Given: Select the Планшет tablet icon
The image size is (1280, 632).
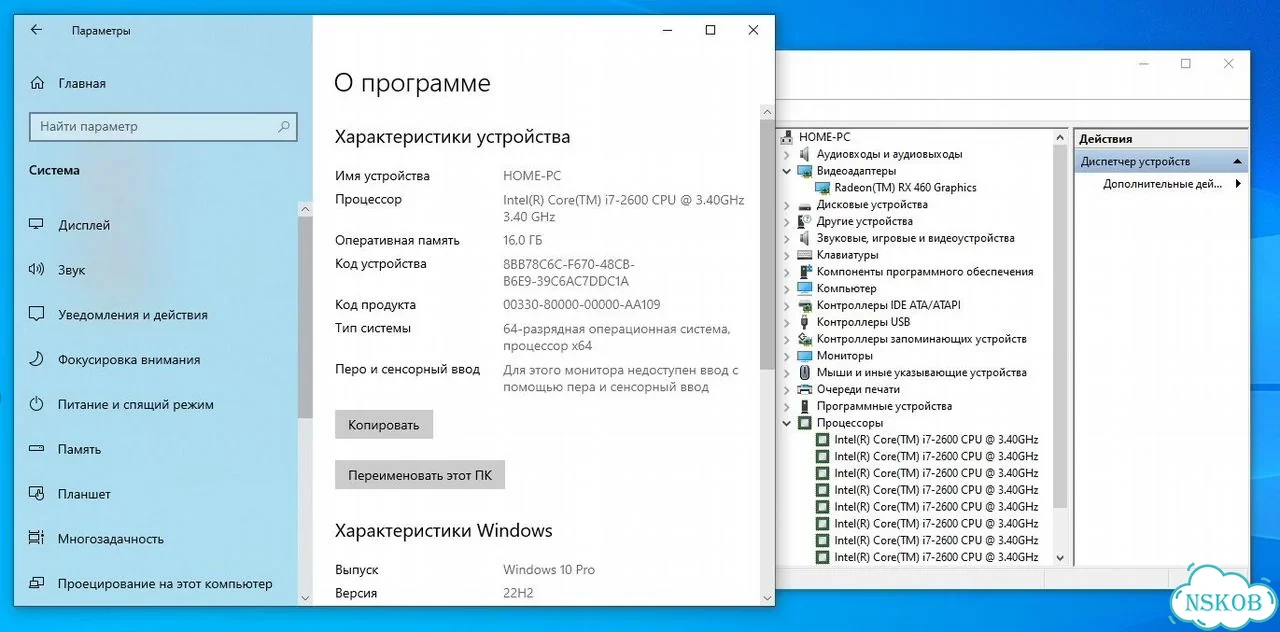Looking at the screenshot, I should coord(37,494).
